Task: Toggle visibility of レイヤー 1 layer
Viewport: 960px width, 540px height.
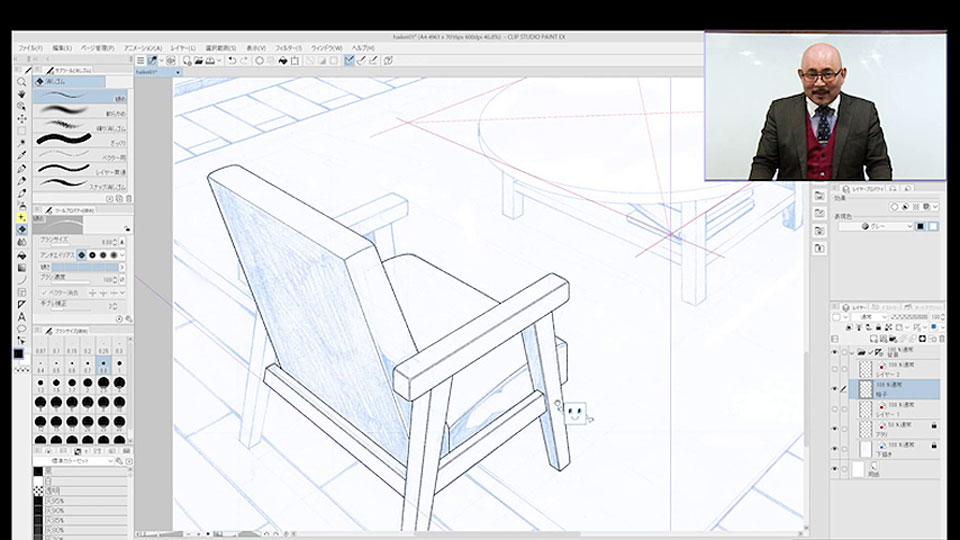Action: (x=834, y=409)
